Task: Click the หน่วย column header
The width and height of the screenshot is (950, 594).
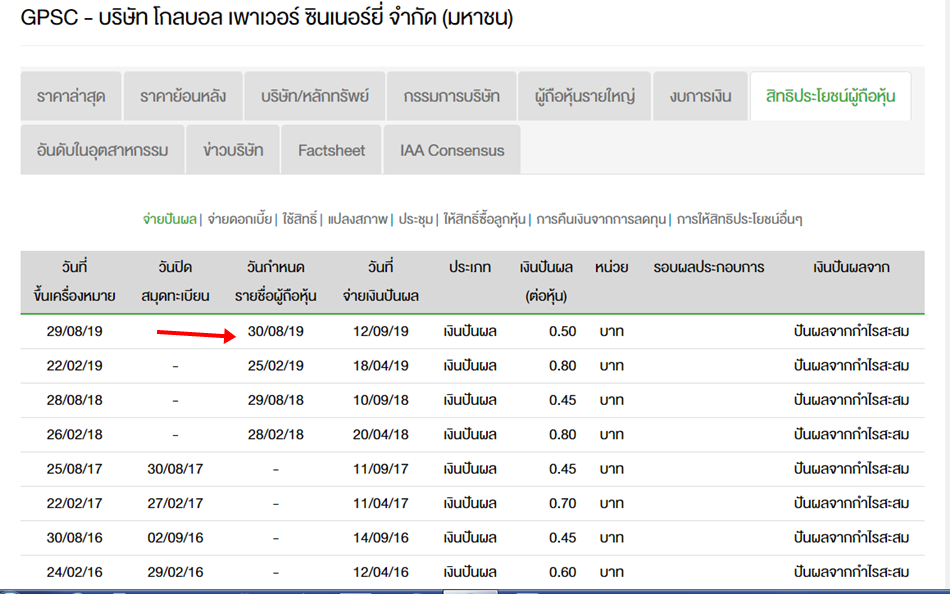Action: coord(611,267)
